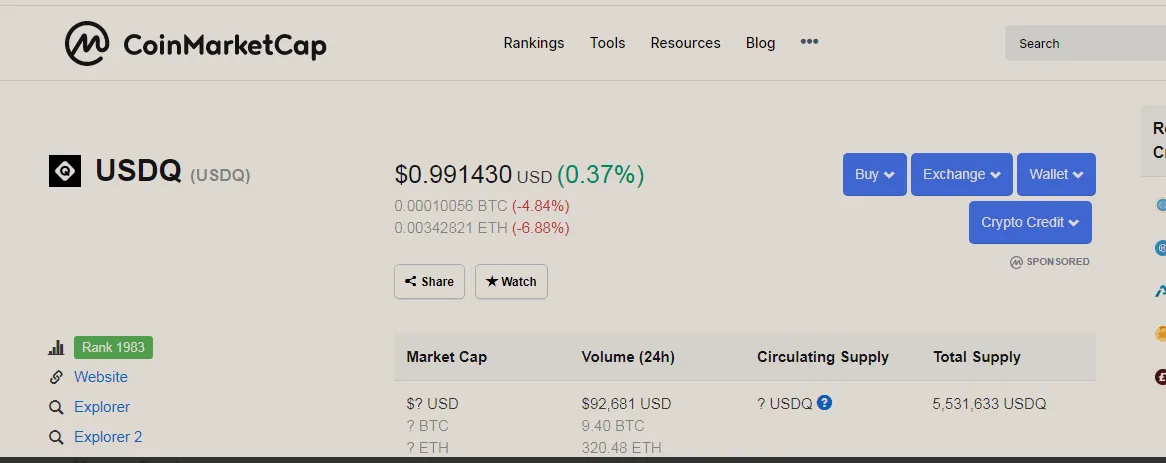Click the magnifier icon beside Explorer 2
This screenshot has width=1166, height=463.
(56, 437)
